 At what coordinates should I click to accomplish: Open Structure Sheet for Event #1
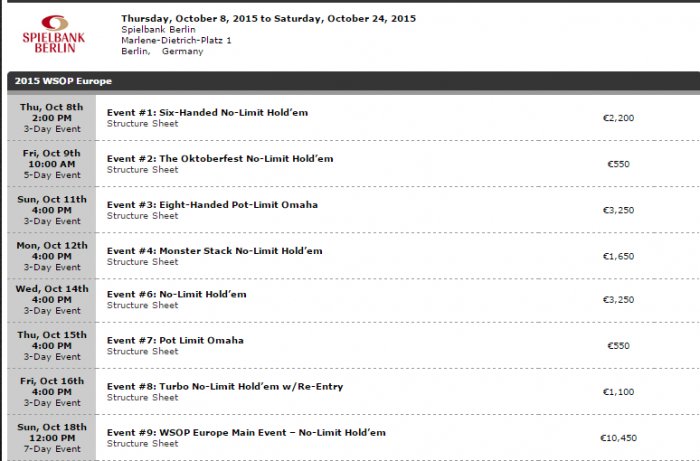tap(142, 124)
